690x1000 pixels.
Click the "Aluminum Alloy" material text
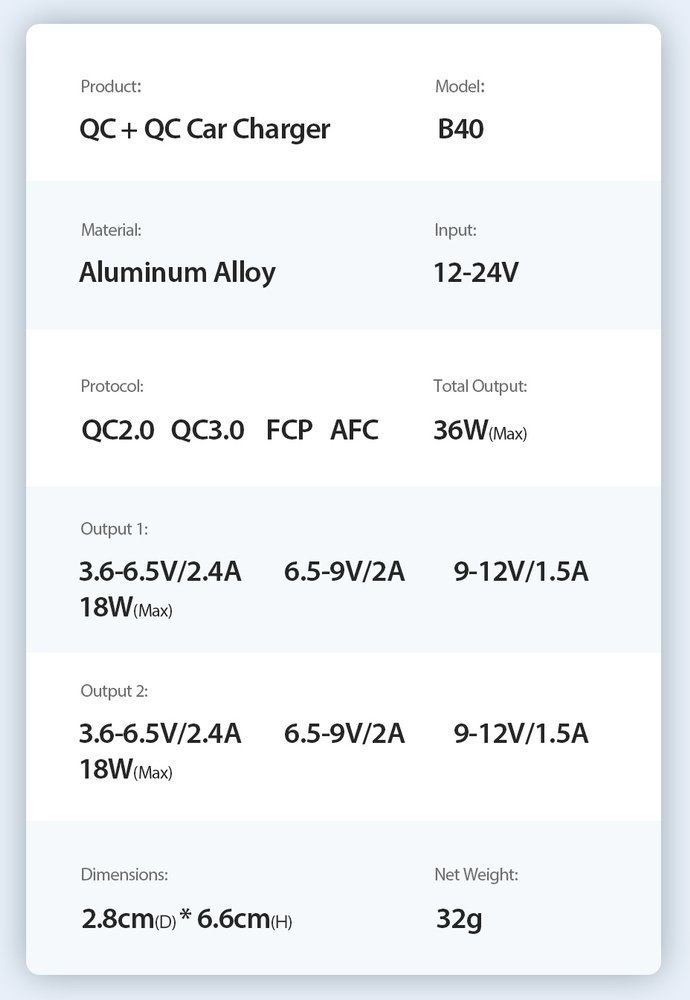[x=177, y=272]
